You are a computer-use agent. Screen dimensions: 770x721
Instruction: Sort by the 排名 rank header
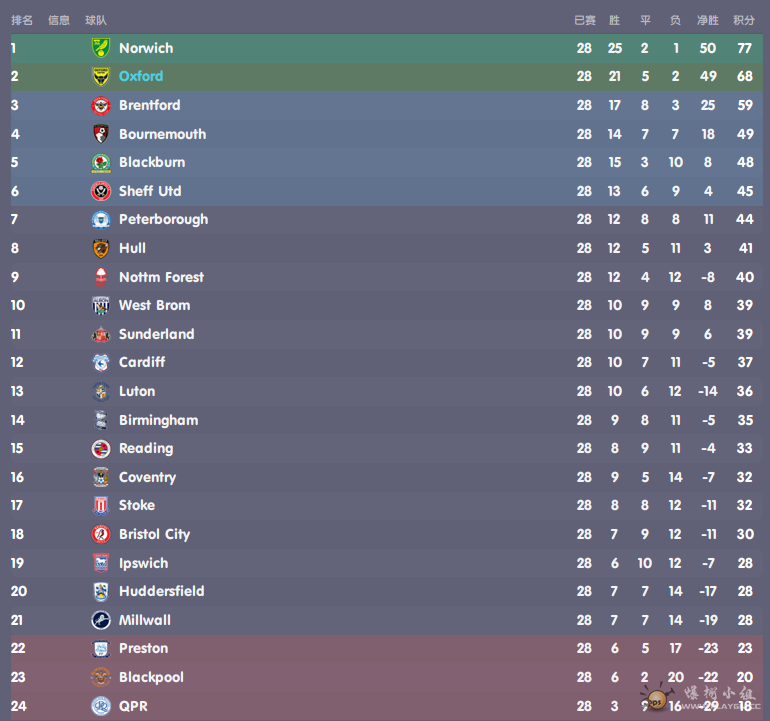(x=22, y=20)
